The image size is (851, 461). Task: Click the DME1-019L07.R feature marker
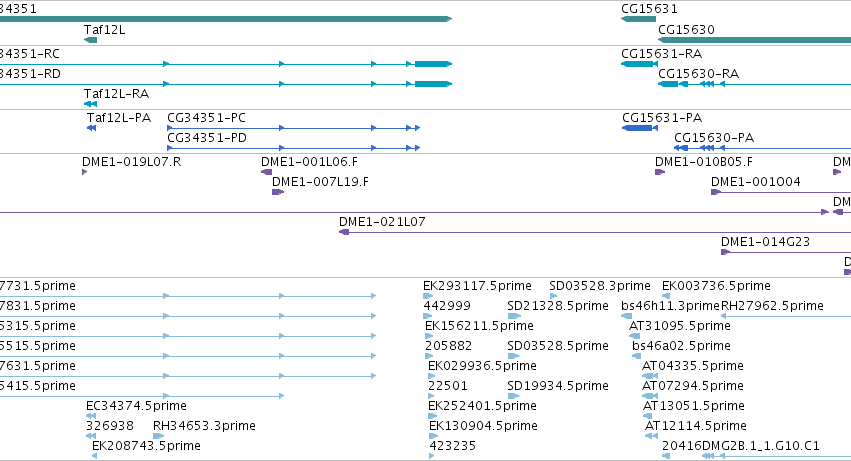click(x=84, y=172)
